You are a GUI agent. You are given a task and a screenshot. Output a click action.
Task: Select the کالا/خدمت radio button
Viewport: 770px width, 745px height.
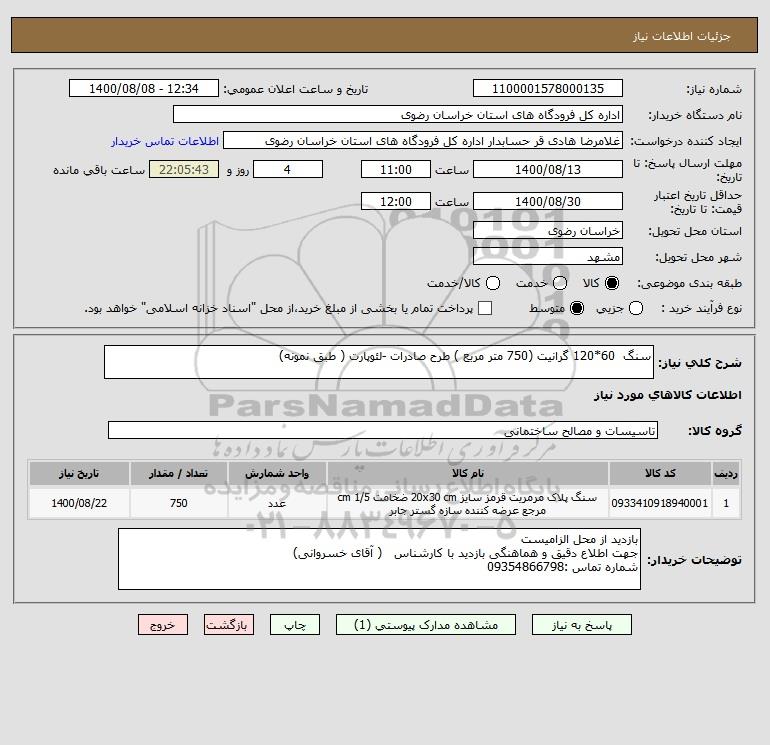point(493,283)
